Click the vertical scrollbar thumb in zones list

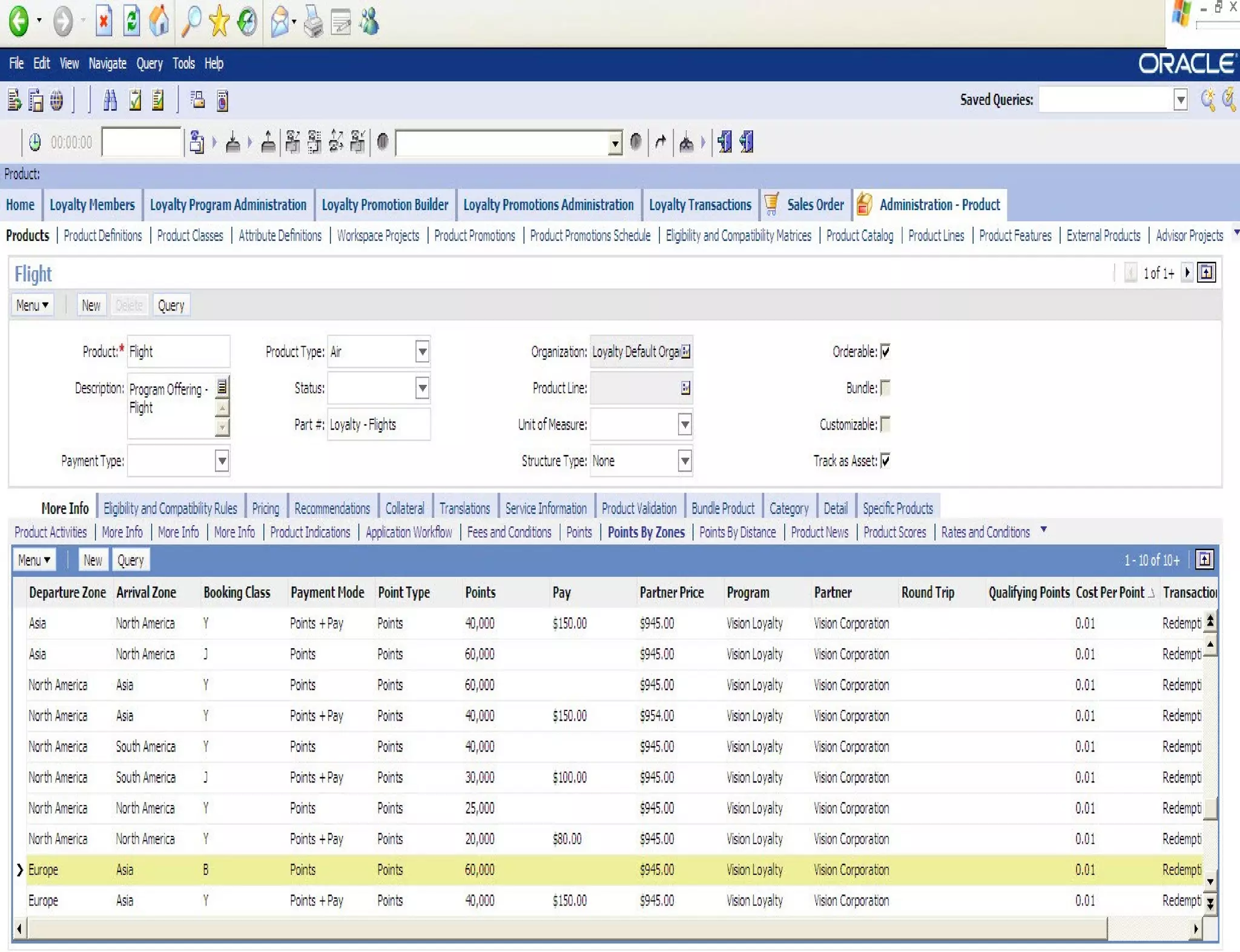[x=1210, y=808]
